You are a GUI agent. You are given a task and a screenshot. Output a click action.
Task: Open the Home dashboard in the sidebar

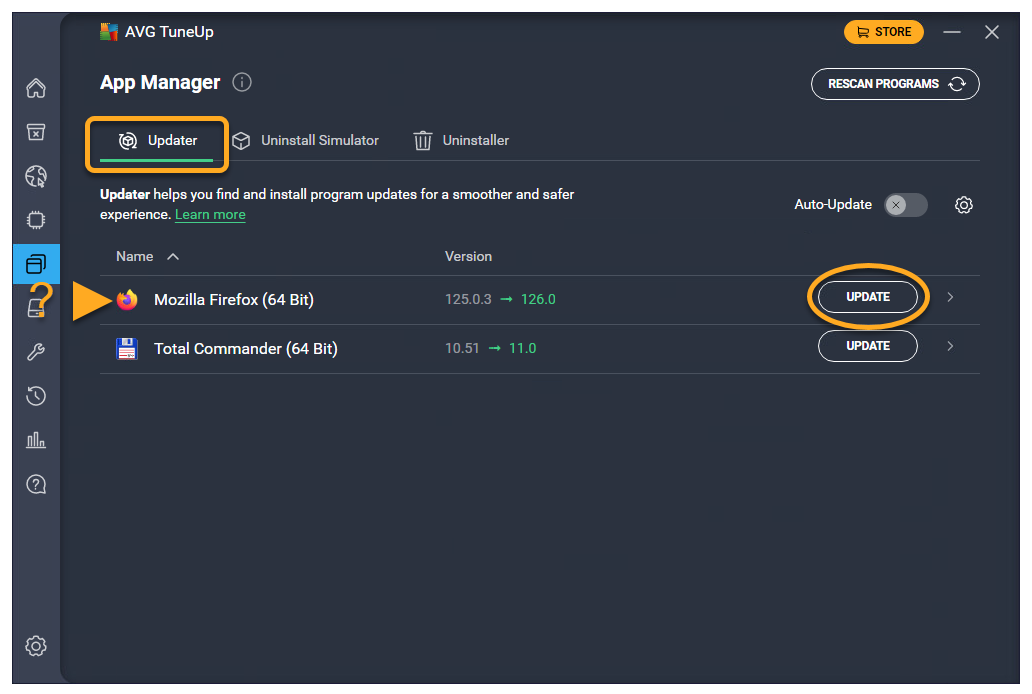click(x=36, y=89)
